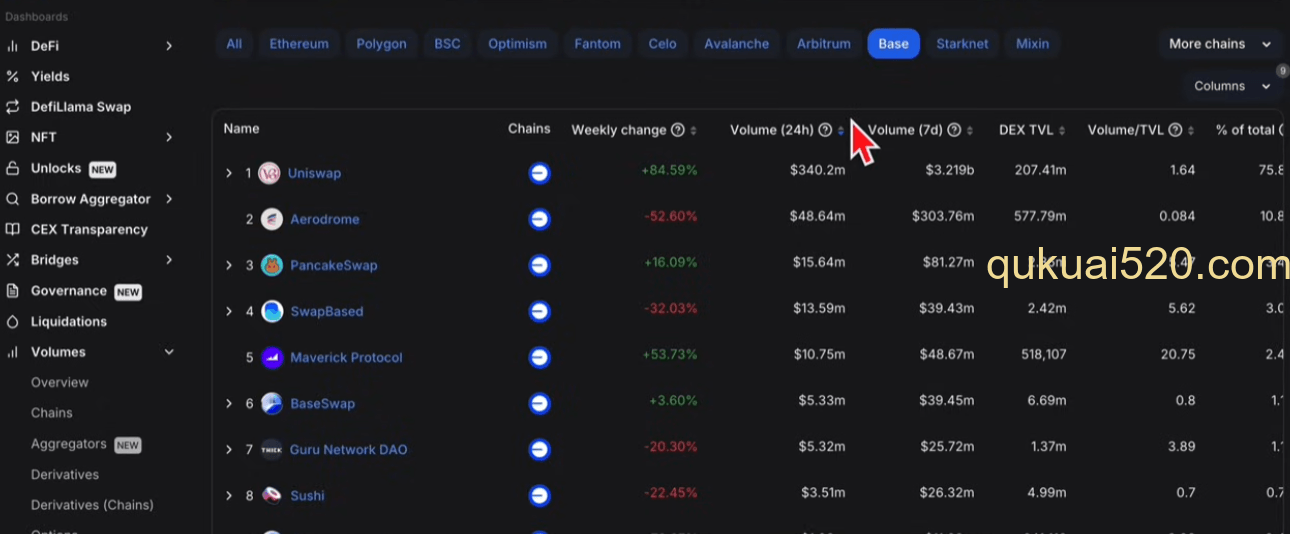
Task: Click the Volume (24h) help icon
Action: 825,130
